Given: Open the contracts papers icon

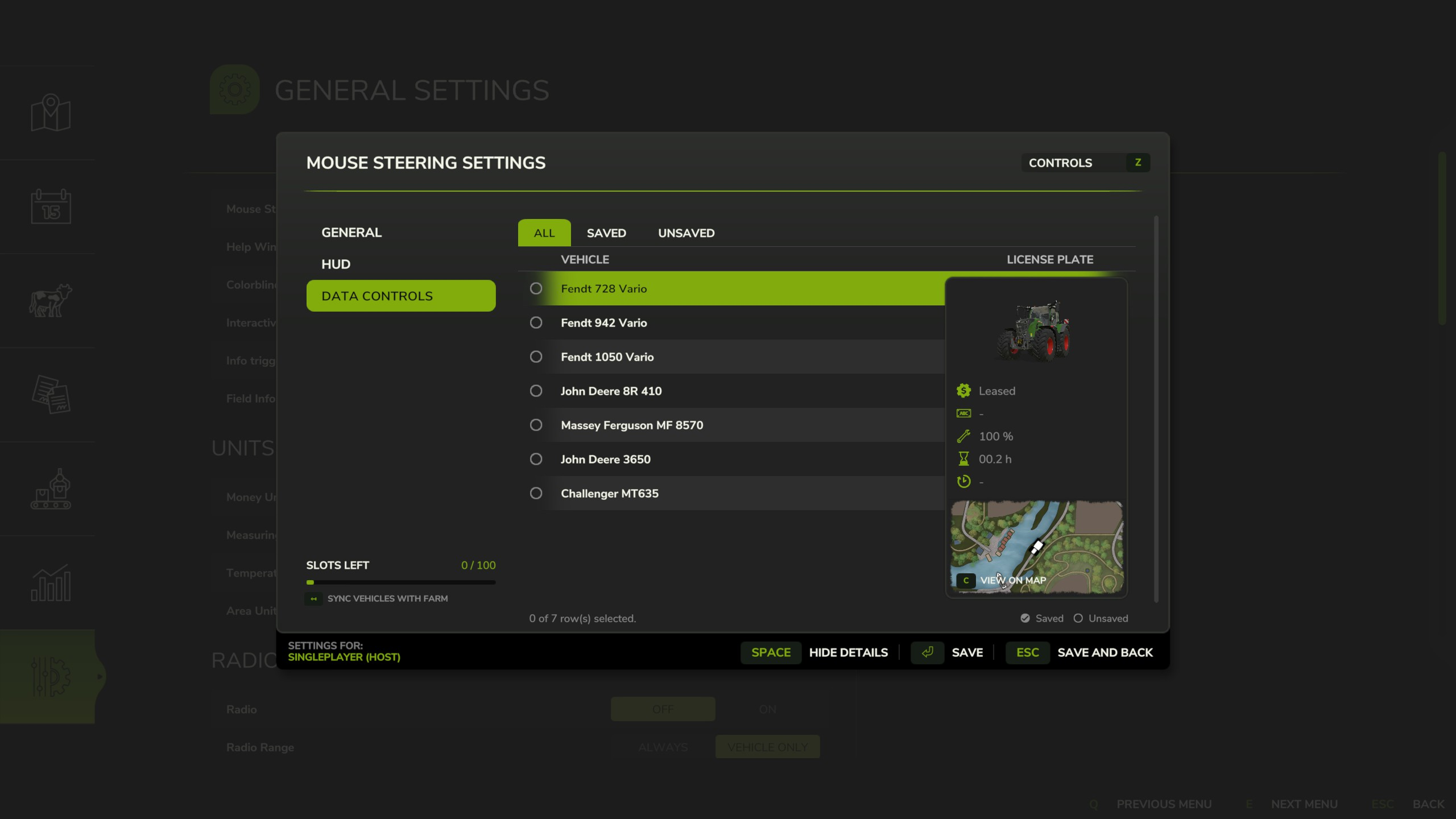Looking at the screenshot, I should coord(51,394).
